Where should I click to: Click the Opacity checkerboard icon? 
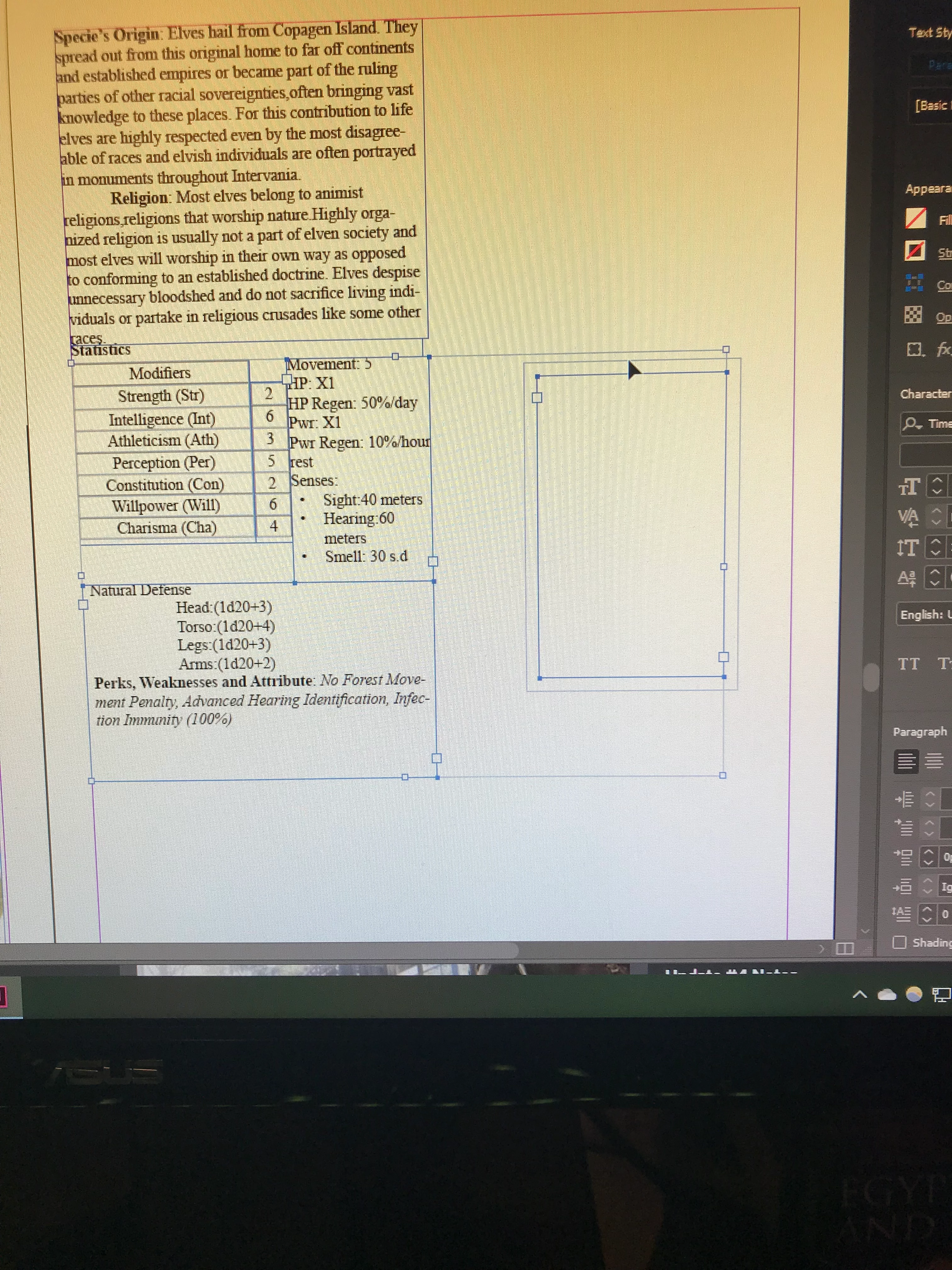pyautogui.click(x=913, y=315)
